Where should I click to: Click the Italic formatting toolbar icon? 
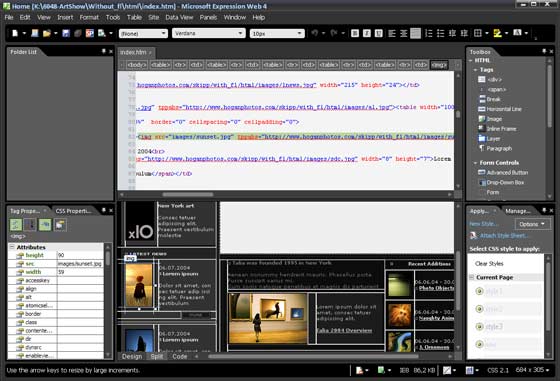tap(367, 33)
